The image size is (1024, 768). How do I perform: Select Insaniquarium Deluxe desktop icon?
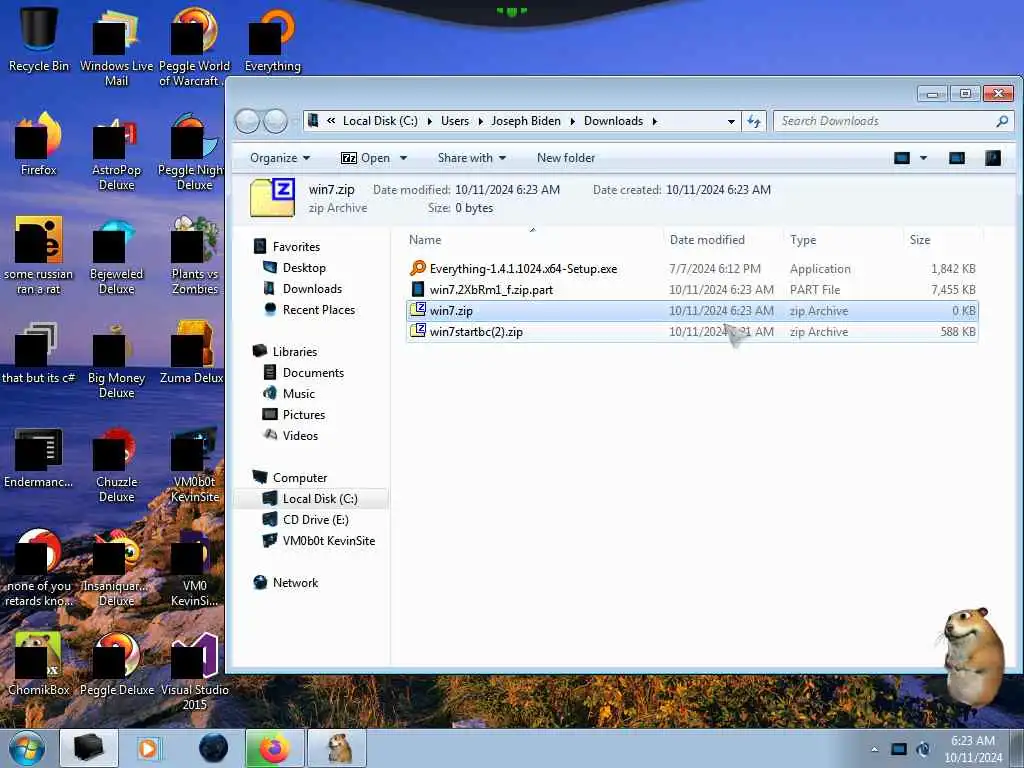point(116,568)
